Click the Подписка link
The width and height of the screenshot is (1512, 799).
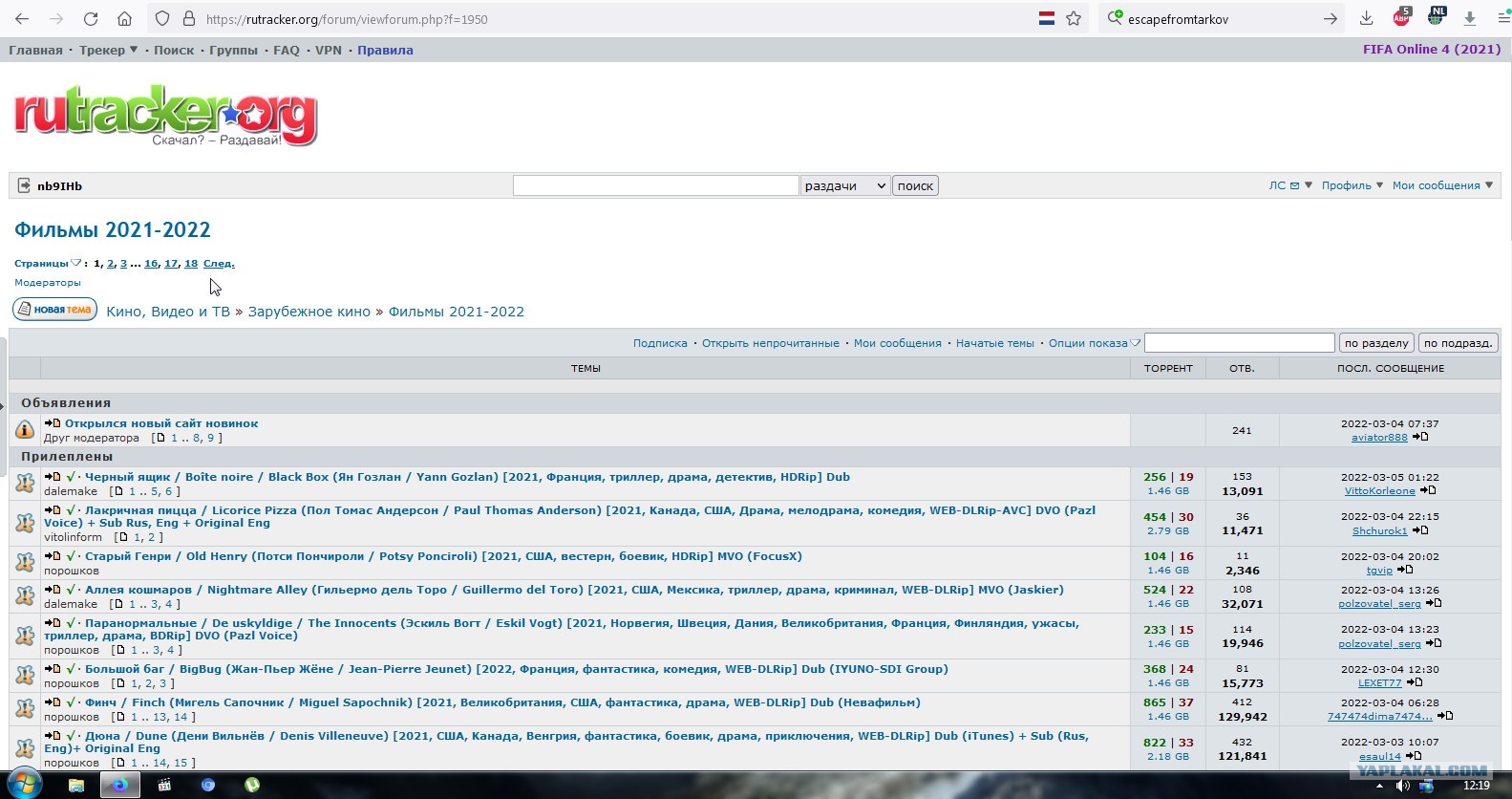point(660,343)
